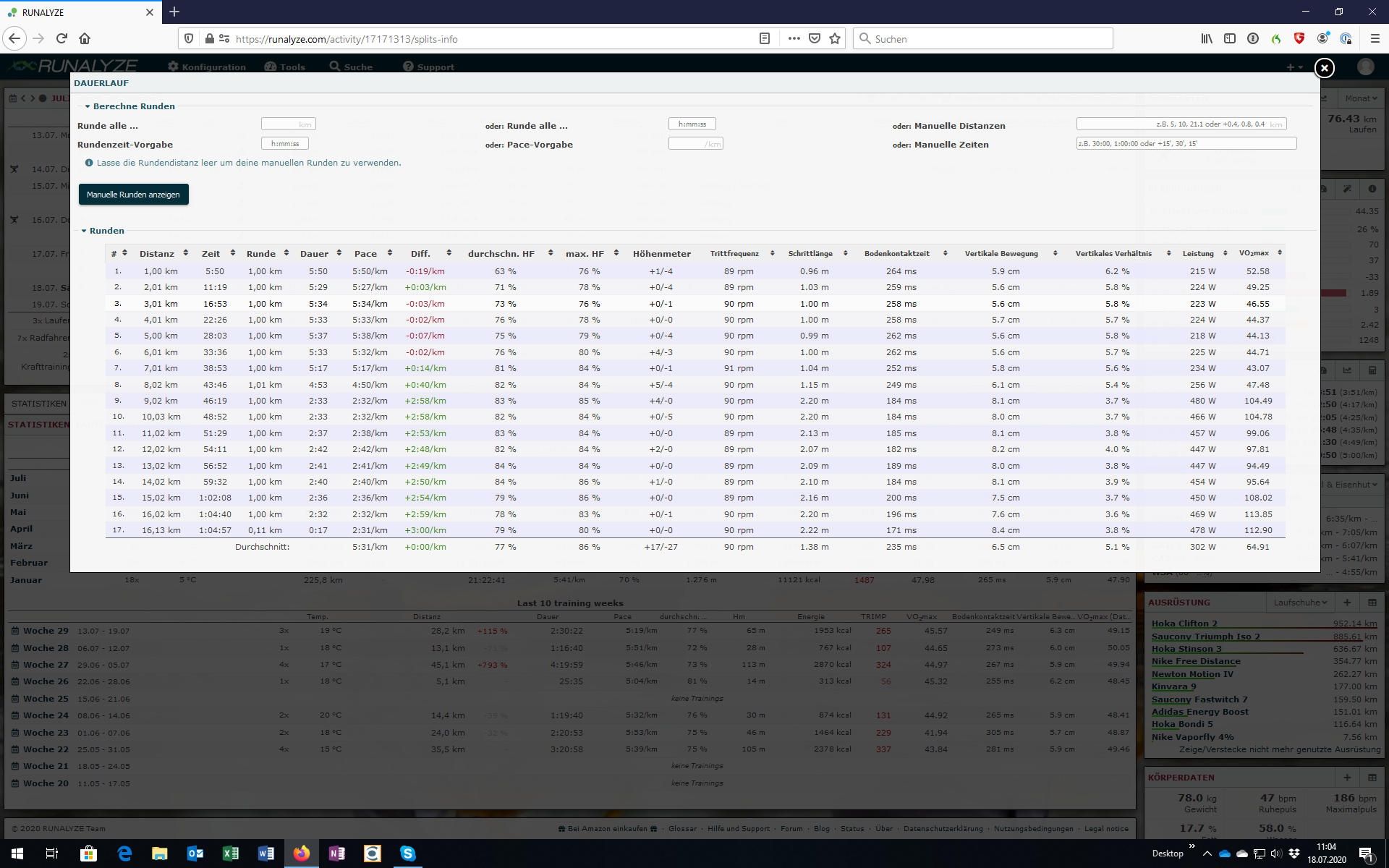The image size is (1389, 868).
Task: Click the Windows Start button
Action: pos(17,854)
